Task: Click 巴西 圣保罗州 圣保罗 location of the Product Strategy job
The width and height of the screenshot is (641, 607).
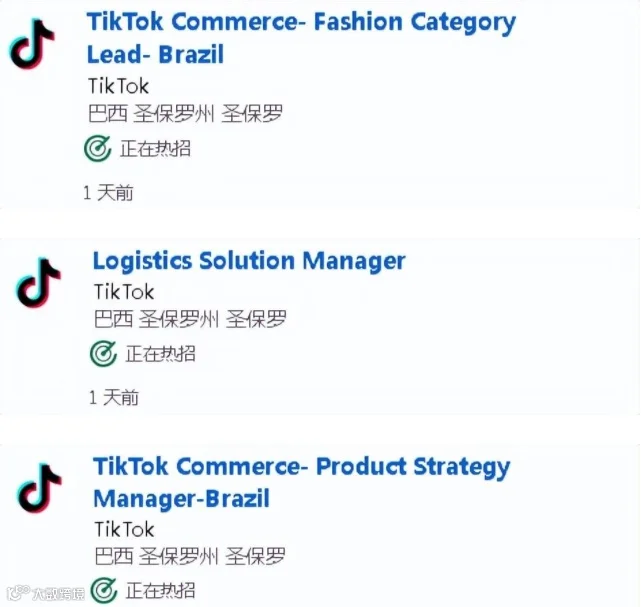Action: click(190, 556)
